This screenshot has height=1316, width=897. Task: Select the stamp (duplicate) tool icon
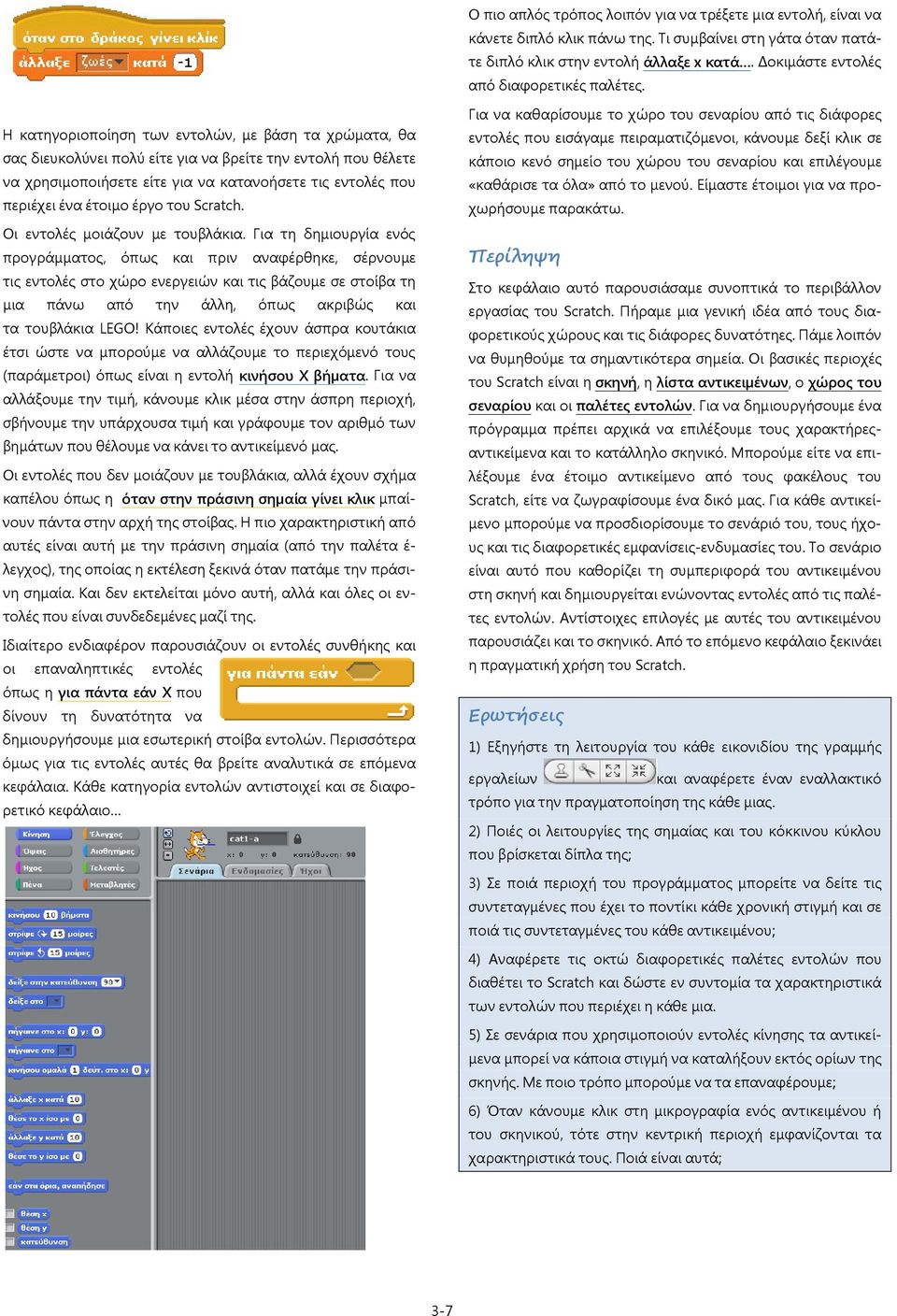[561, 771]
